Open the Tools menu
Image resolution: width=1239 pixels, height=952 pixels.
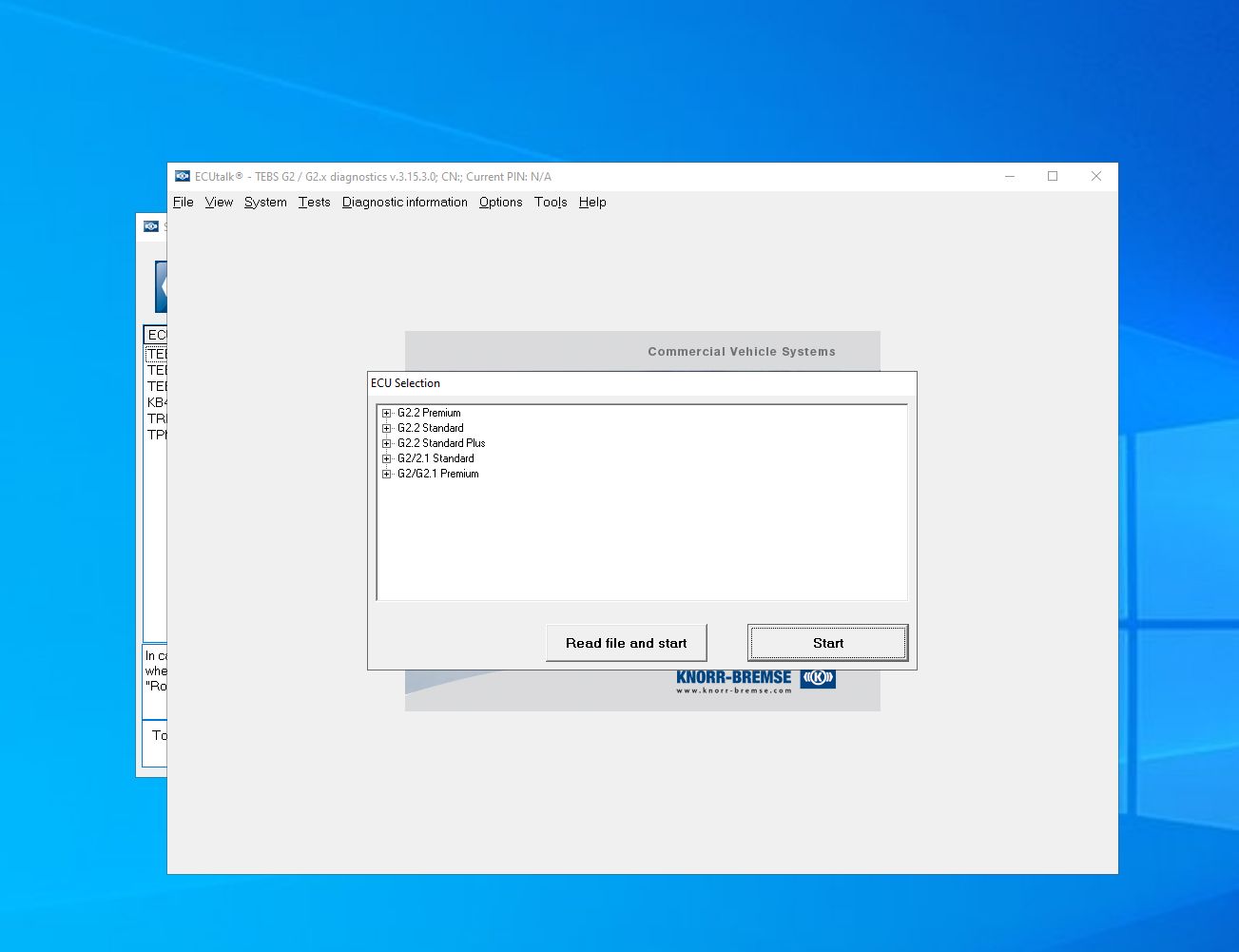550,202
